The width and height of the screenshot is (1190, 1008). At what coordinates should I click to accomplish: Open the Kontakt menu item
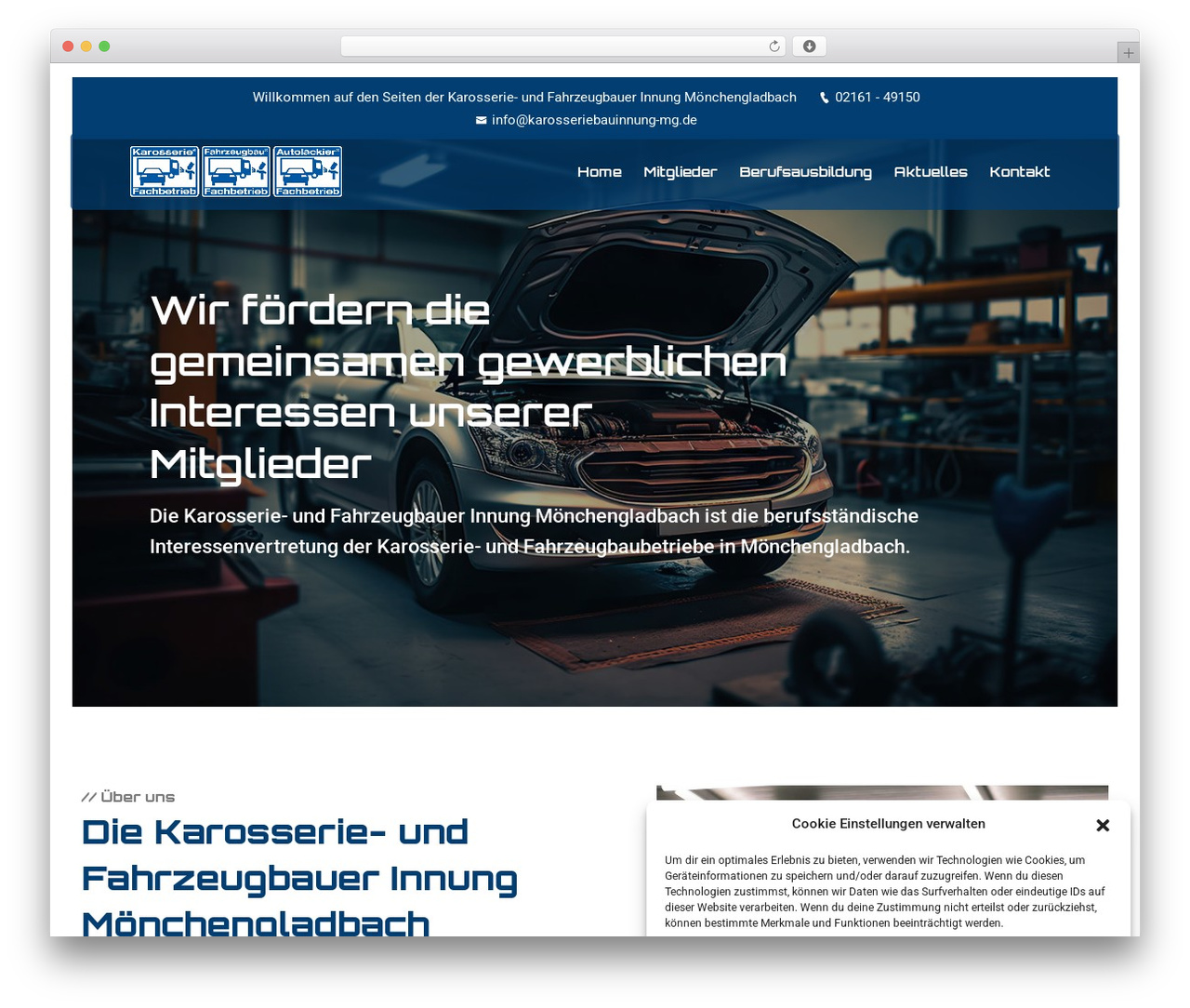[x=1020, y=172]
